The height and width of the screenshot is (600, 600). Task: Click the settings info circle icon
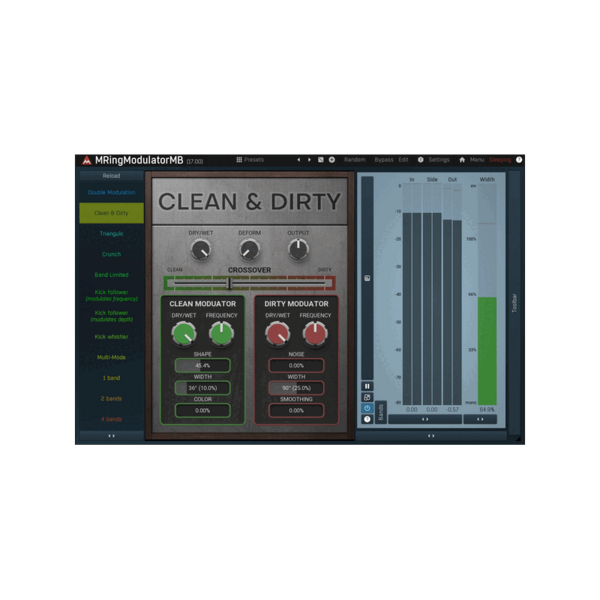pyautogui.click(x=421, y=160)
